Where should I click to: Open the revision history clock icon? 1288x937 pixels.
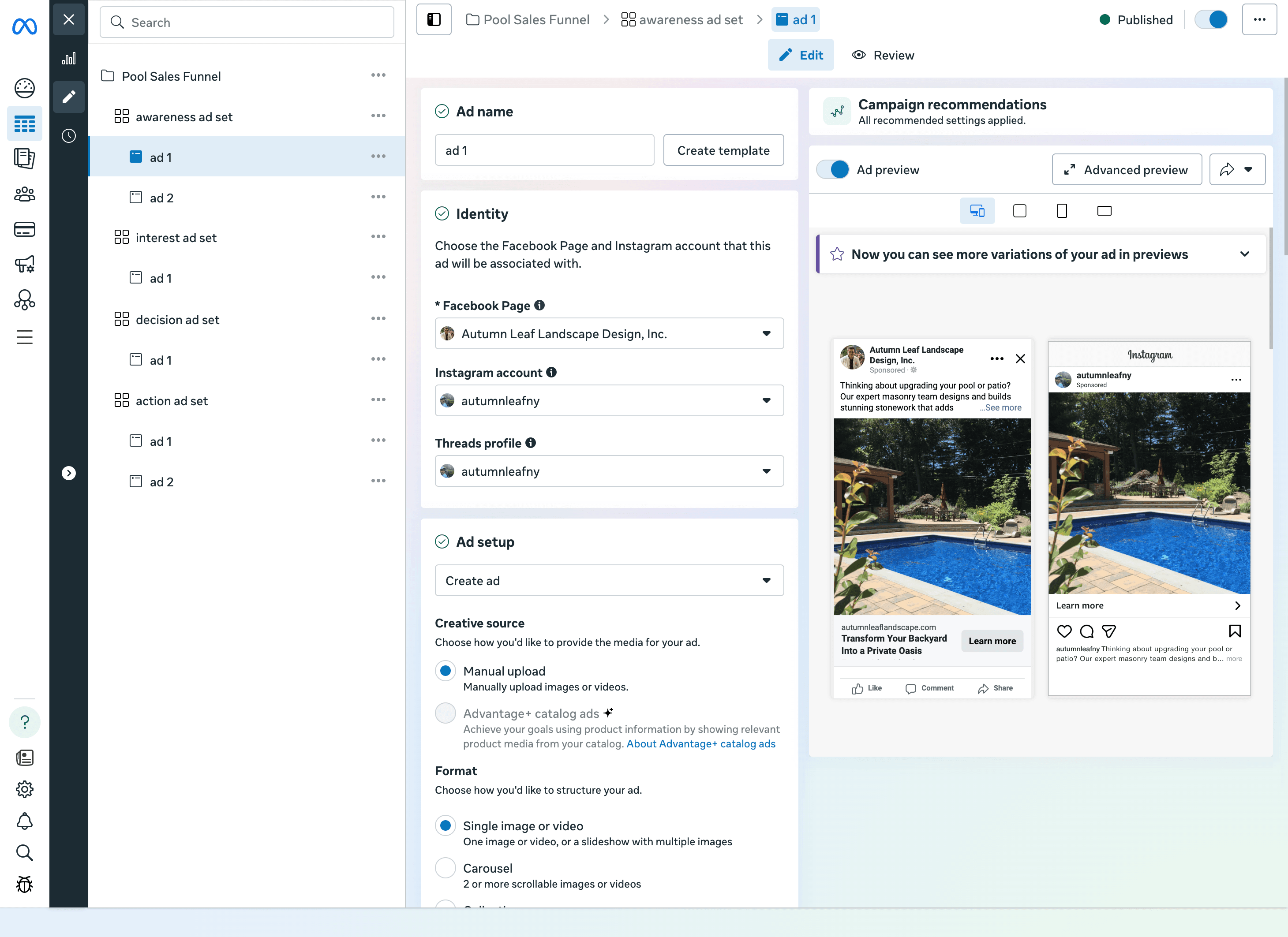69,136
